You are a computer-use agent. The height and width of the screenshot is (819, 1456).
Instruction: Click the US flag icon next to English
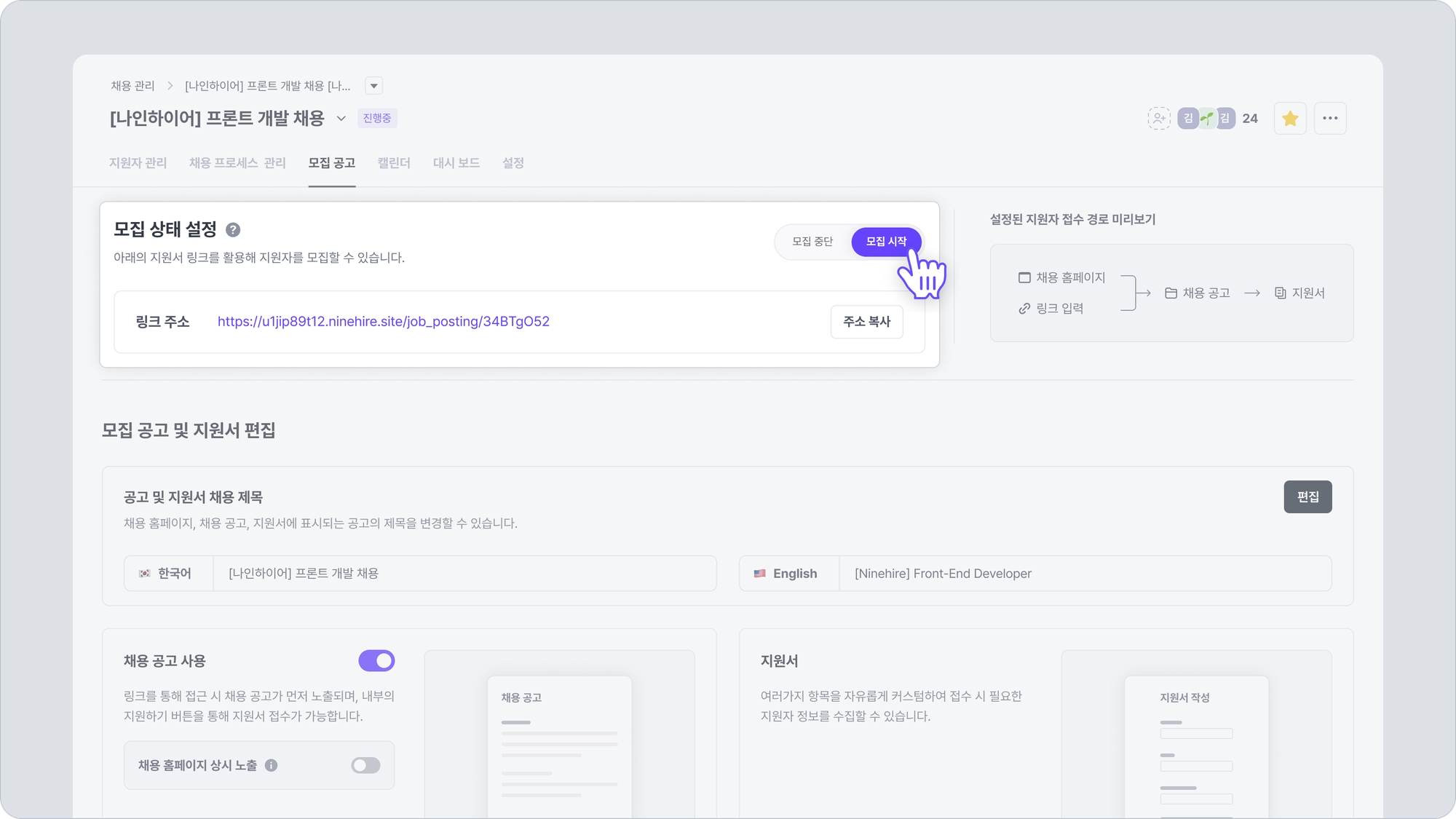click(759, 574)
